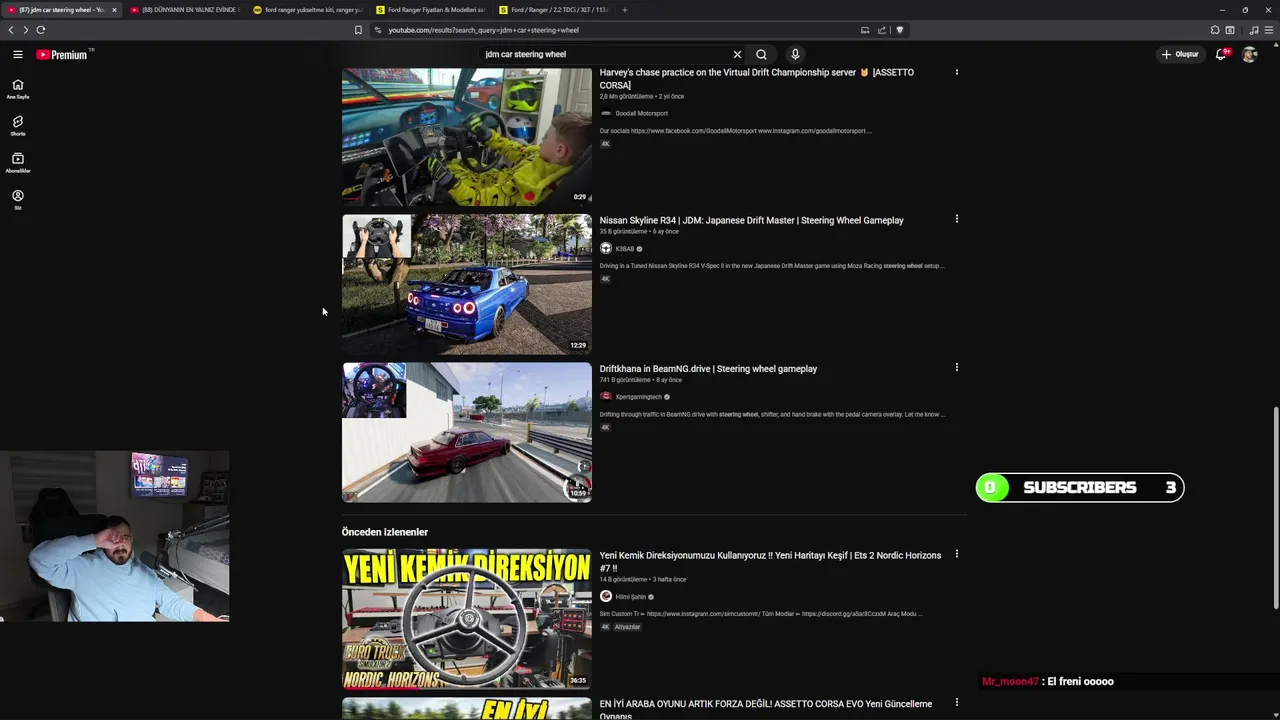1280x720 pixels.
Task: Open Driftkhana in BeamNG.drive video title
Action: [x=708, y=369]
